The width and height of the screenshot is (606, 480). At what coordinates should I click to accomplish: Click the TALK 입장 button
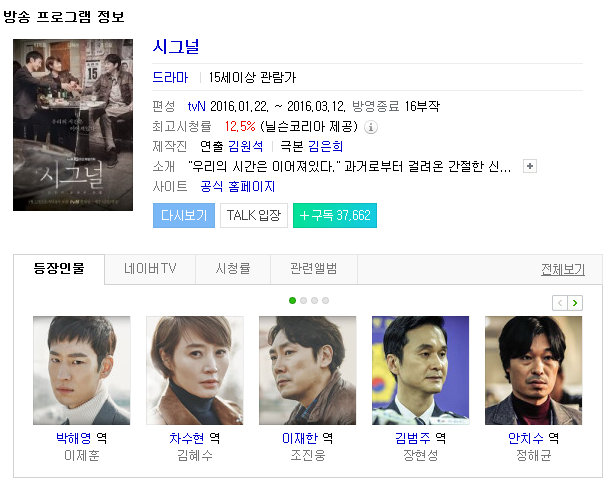click(x=254, y=215)
